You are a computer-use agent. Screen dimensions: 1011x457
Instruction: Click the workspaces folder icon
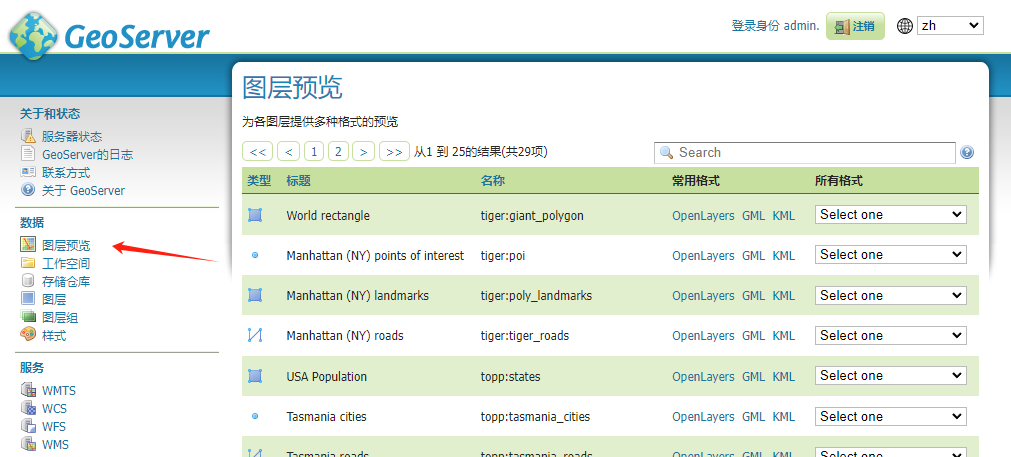click(x=28, y=263)
